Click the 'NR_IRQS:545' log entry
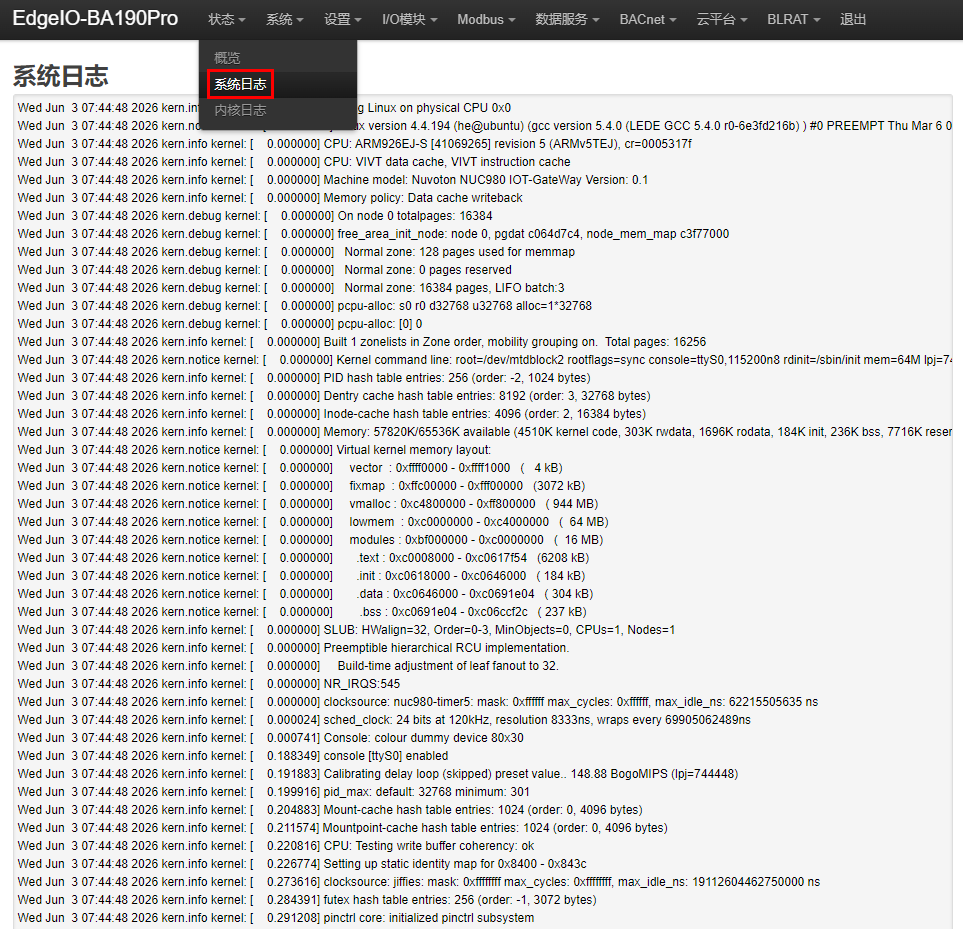This screenshot has width=963, height=929. (x=209, y=684)
